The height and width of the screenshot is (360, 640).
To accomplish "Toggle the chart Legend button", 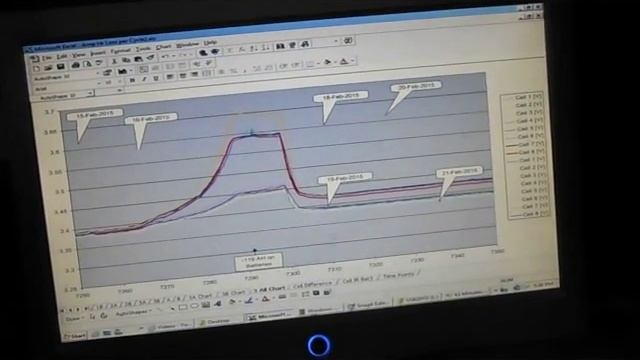I will 144,69.
